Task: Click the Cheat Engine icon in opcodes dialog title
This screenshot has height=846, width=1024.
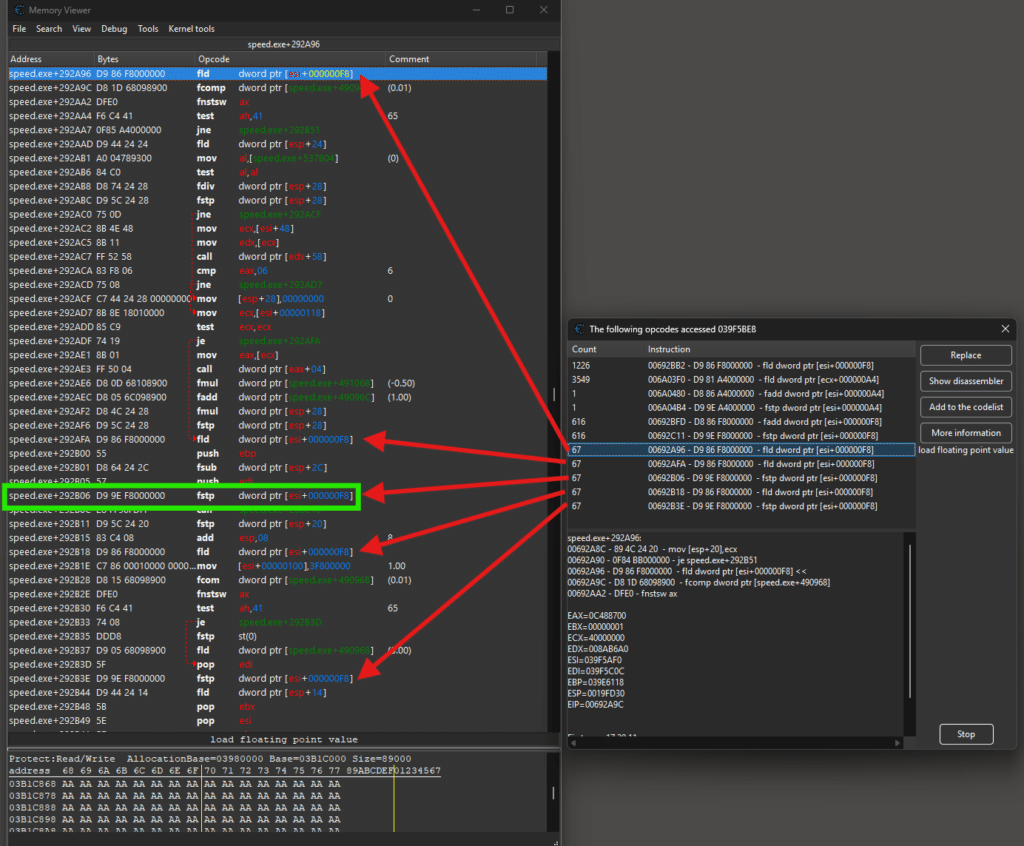Action: pyautogui.click(x=579, y=328)
